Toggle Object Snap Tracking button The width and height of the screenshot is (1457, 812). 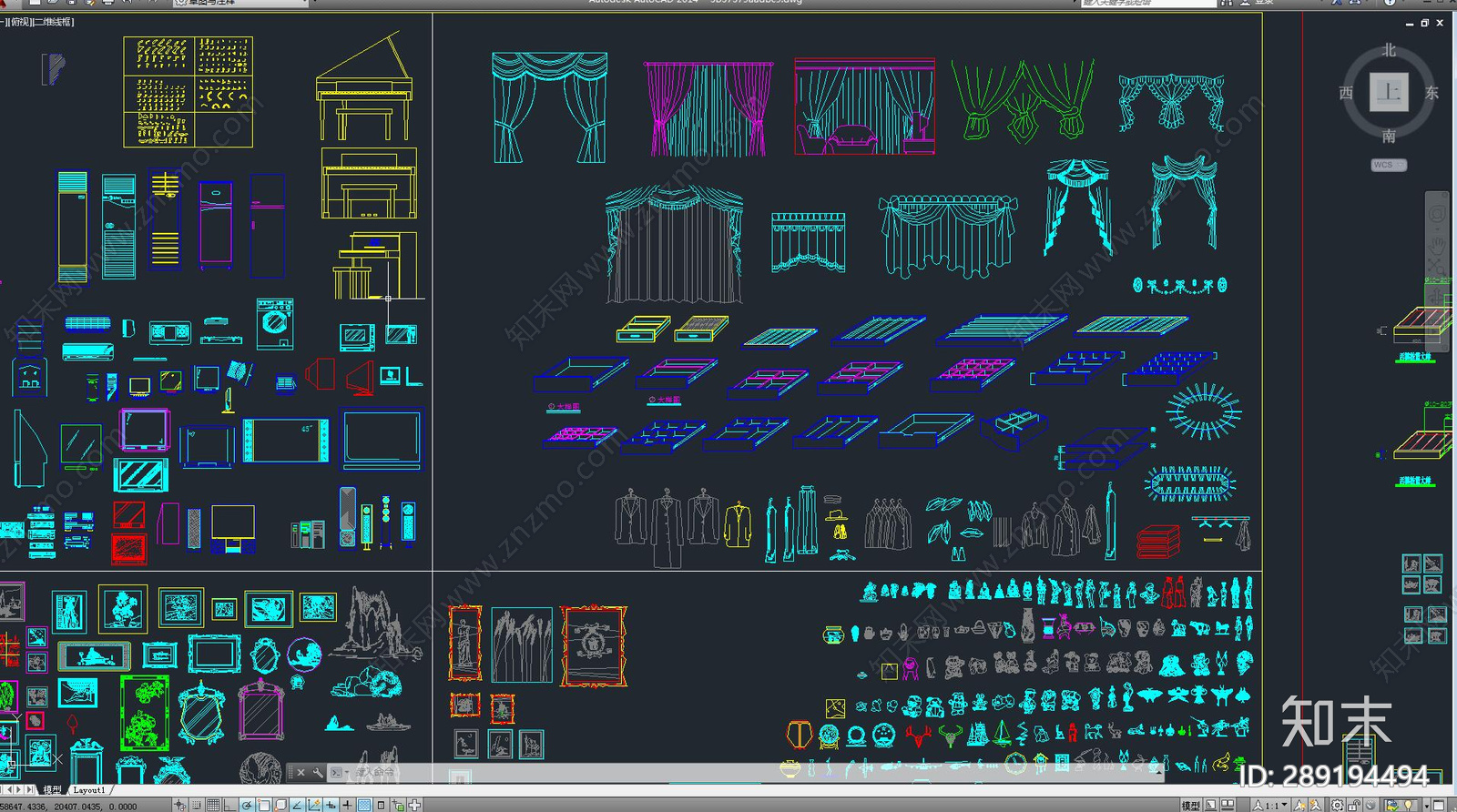pyautogui.click(x=297, y=806)
